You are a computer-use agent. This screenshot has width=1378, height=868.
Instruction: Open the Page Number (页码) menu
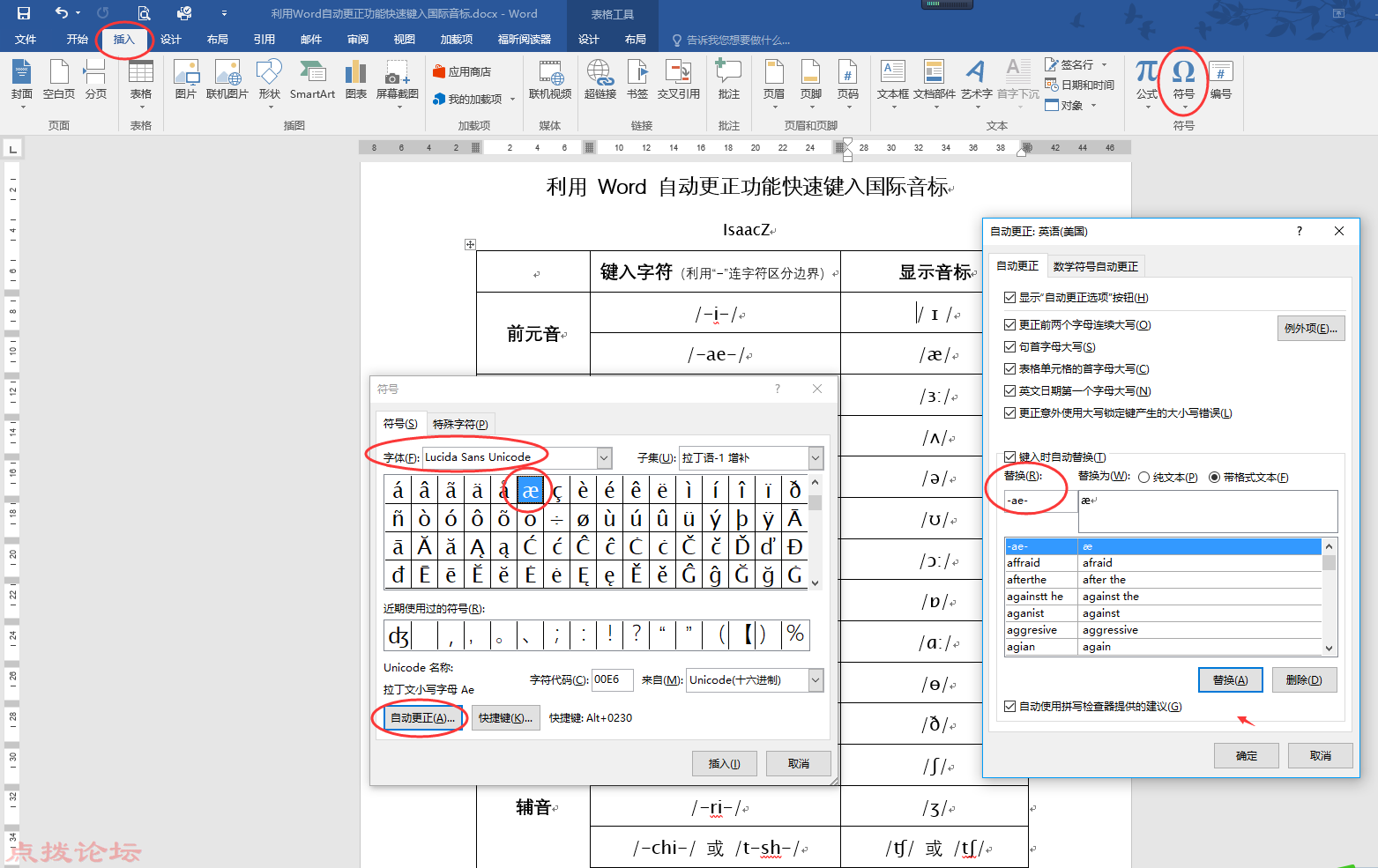tap(848, 82)
